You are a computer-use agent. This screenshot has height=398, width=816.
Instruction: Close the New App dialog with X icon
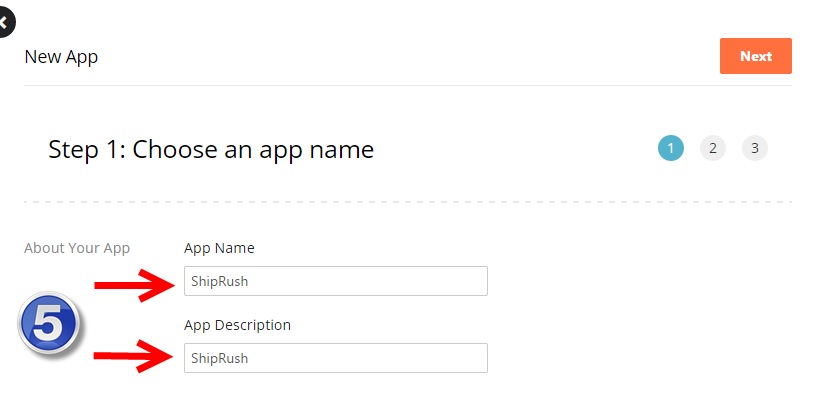coord(5,23)
